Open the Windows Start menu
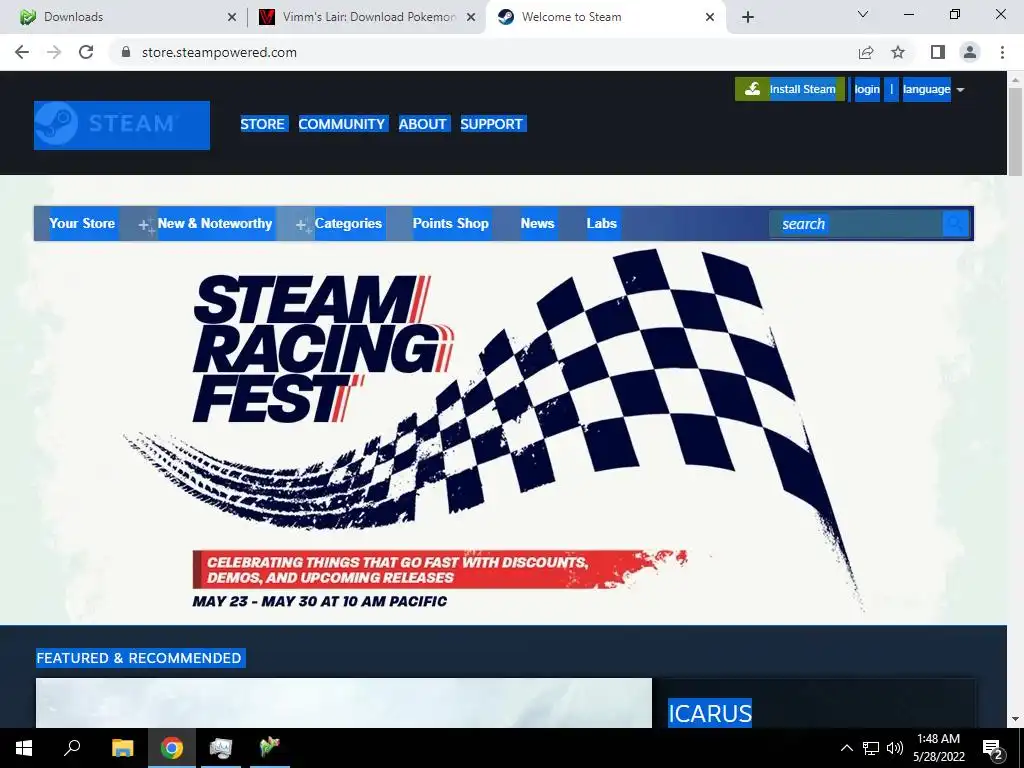This screenshot has width=1024, height=768. [x=24, y=748]
